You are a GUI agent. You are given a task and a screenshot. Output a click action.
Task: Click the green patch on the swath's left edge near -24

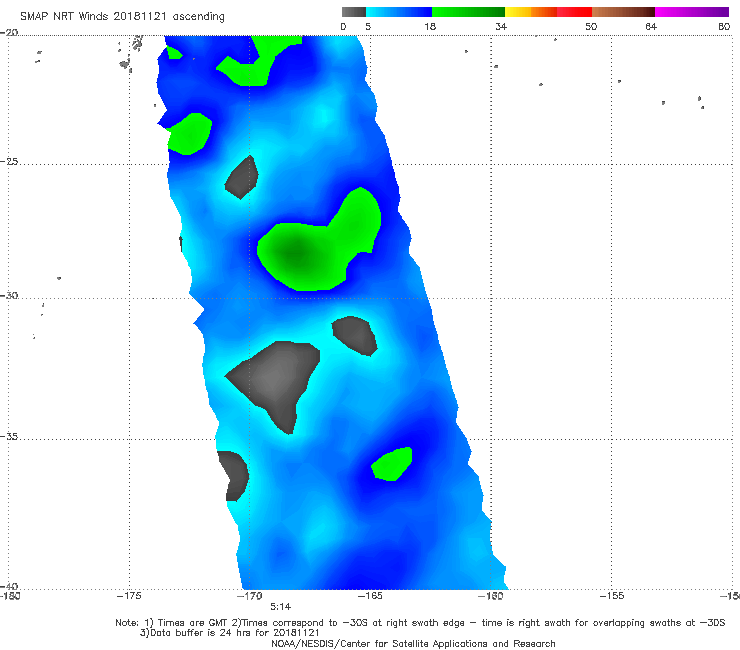(189, 134)
